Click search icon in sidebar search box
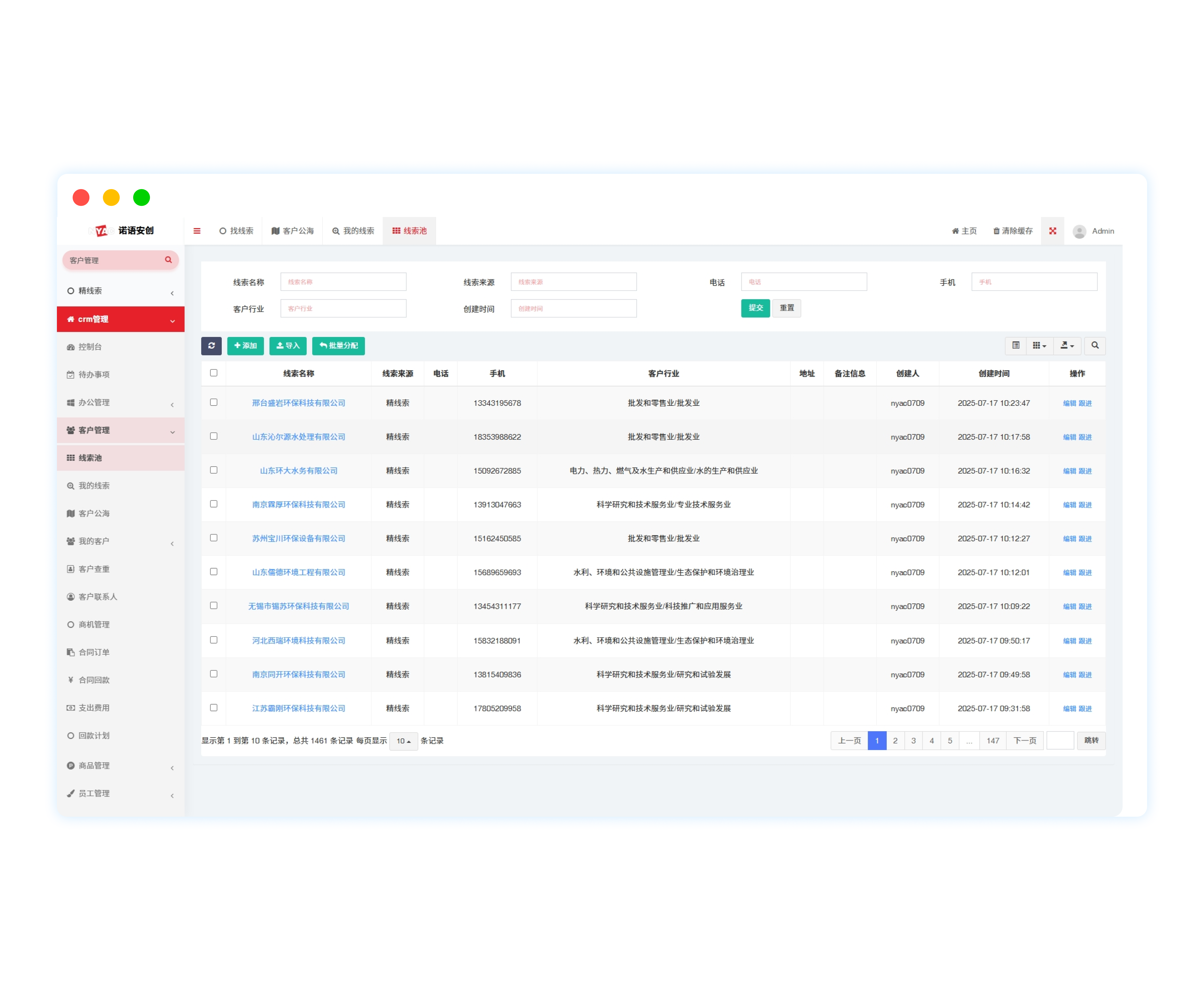Screen dimensions: 1204x990 [168, 260]
